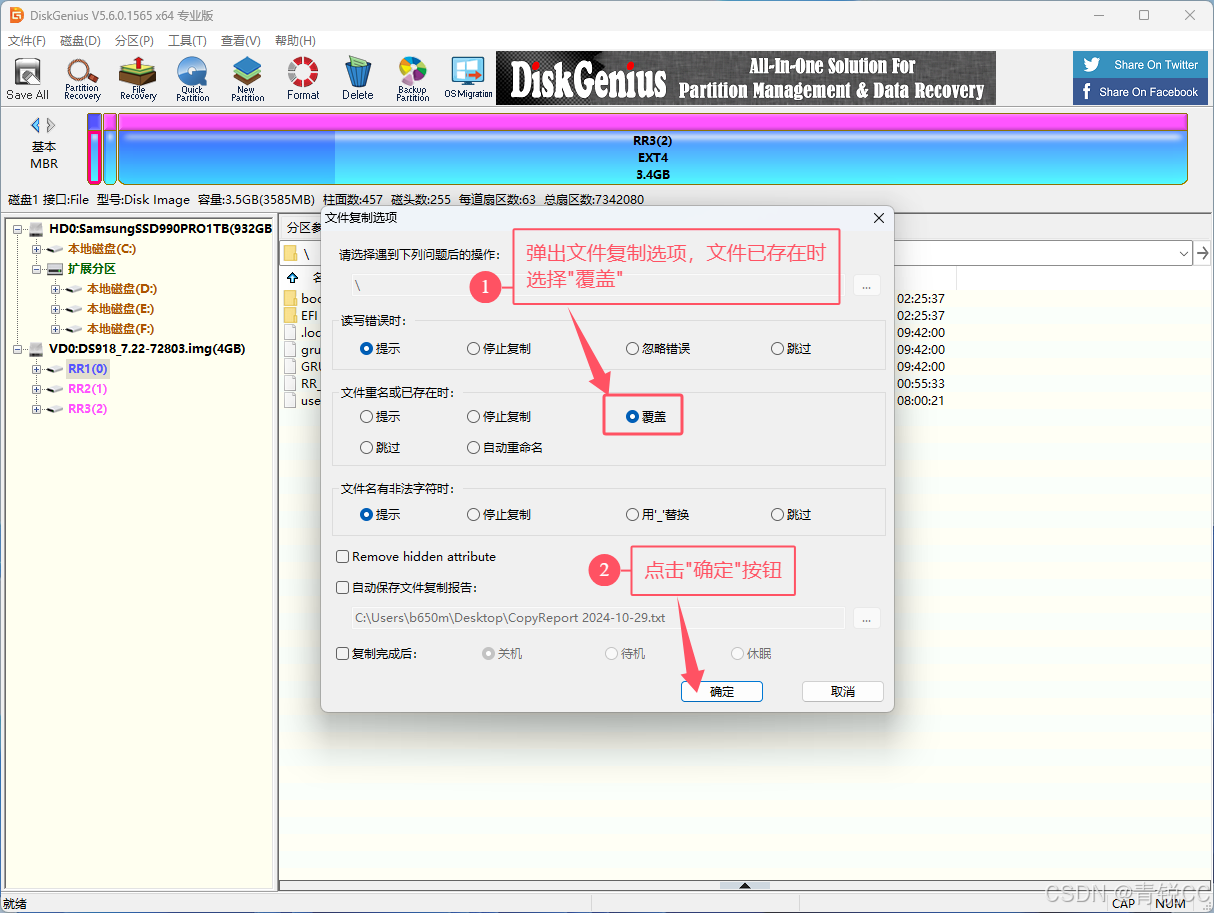Image resolution: width=1214 pixels, height=913 pixels.
Task: Open the 磁盘(D) menu
Action: (x=80, y=41)
